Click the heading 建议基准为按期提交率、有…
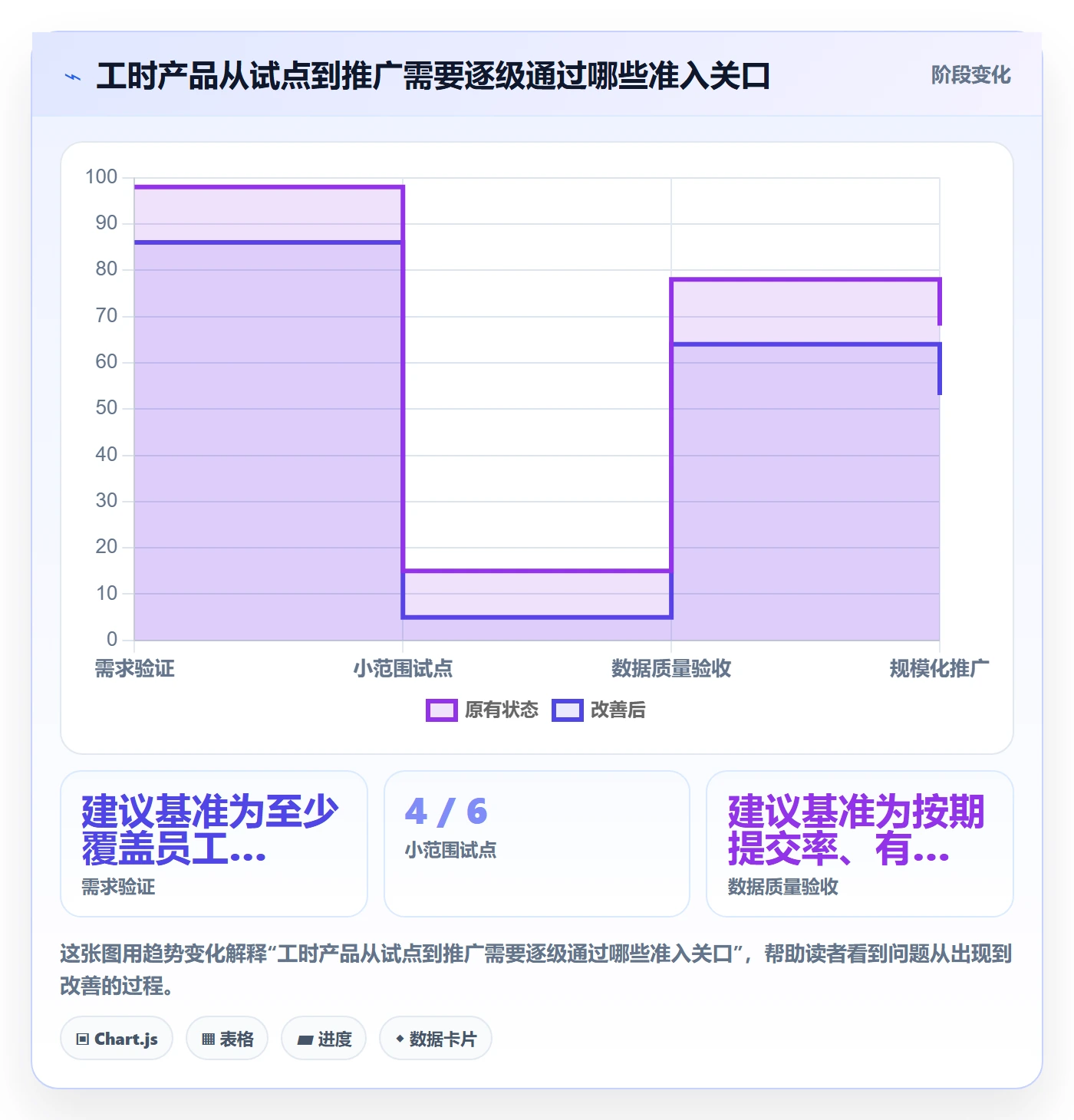 (x=856, y=830)
